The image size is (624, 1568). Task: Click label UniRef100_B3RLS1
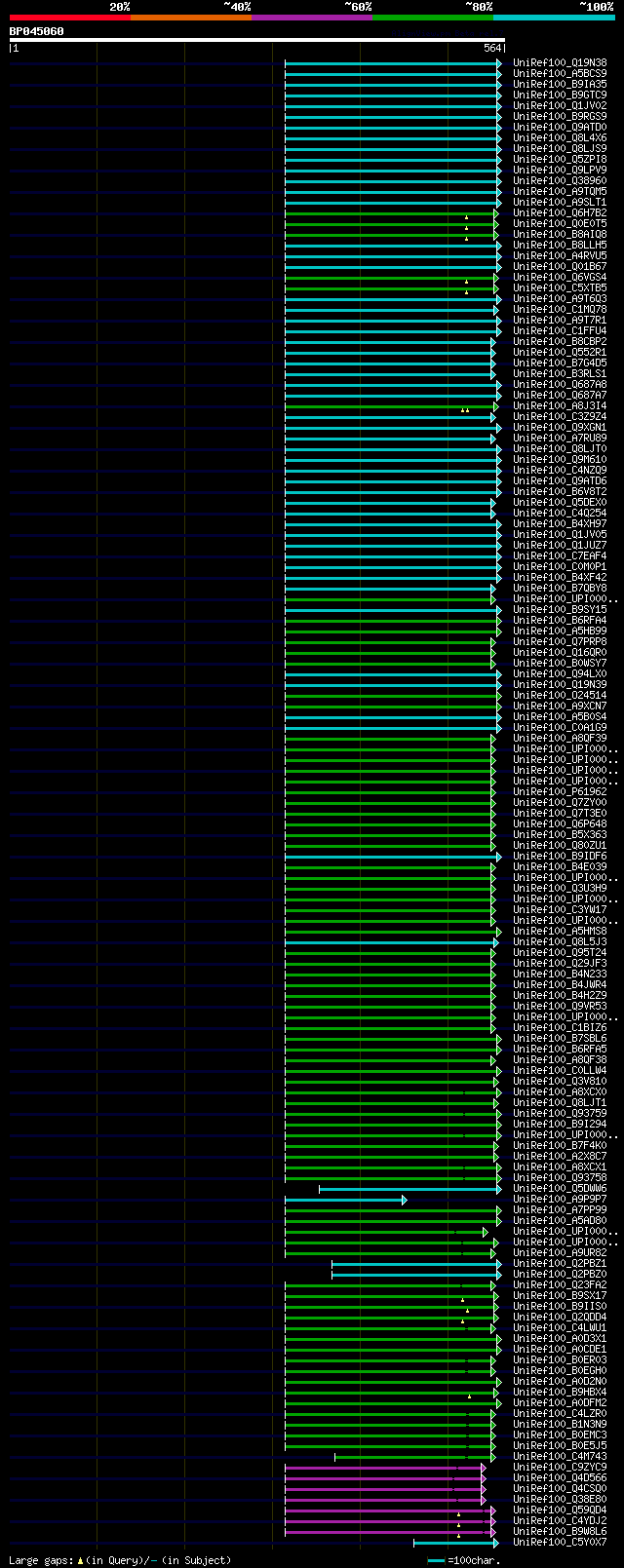(x=560, y=374)
